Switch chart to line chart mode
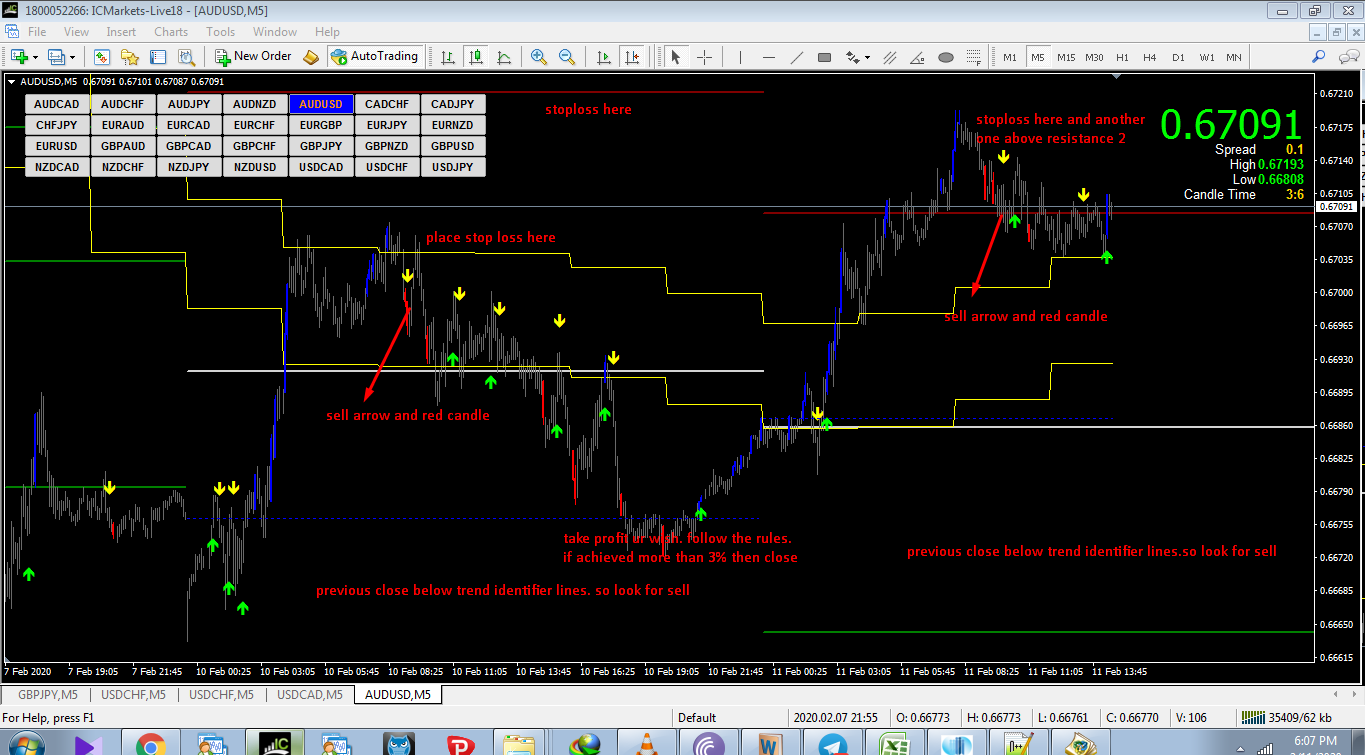This screenshot has height=755, width=1365. [x=503, y=57]
